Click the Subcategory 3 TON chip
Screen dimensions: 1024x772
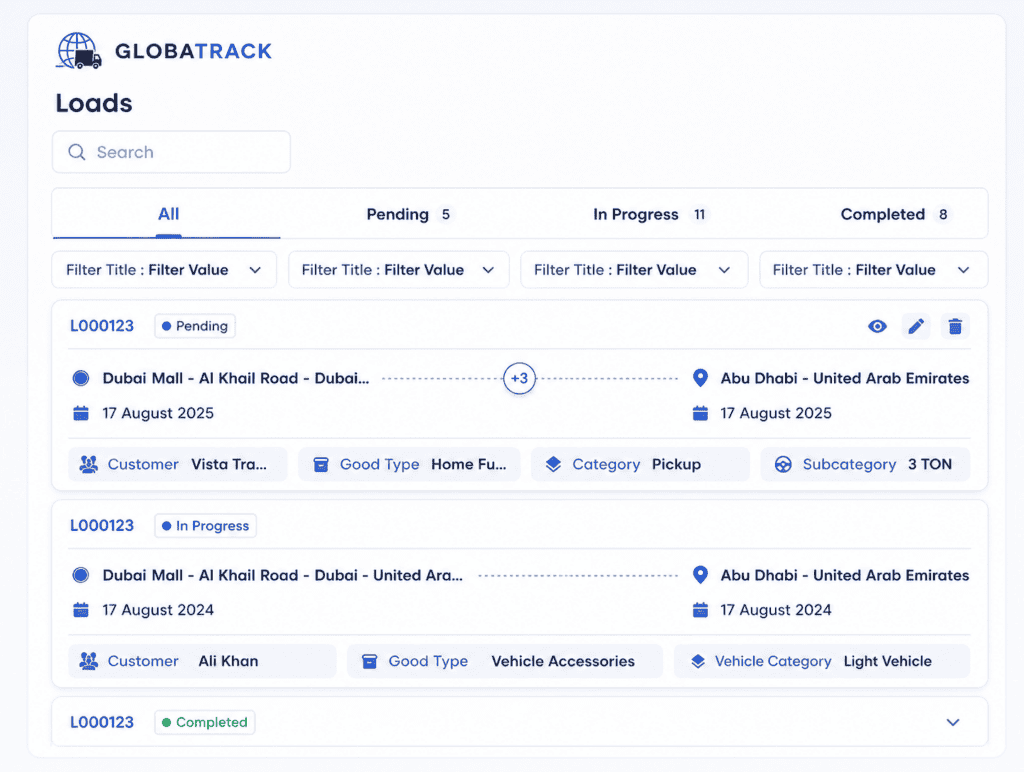(865, 464)
